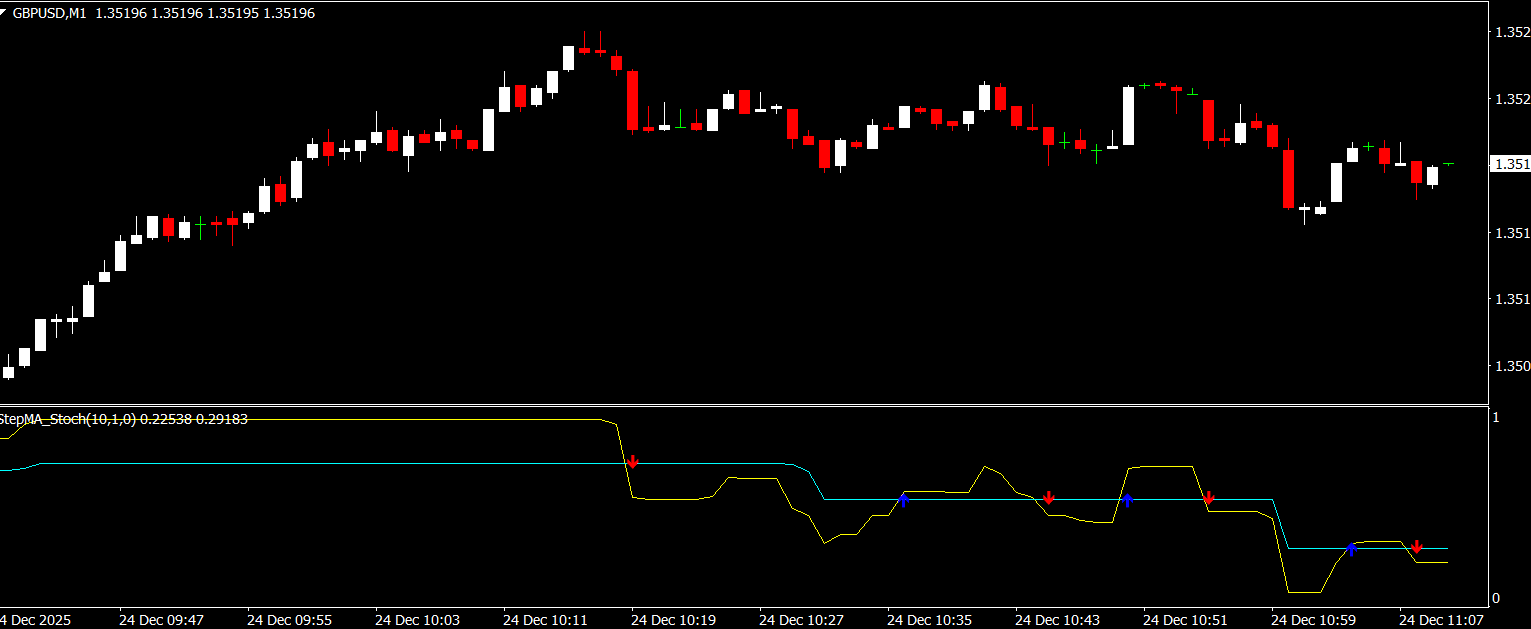Image resolution: width=1531 pixels, height=629 pixels.
Task: Expand the triangle next to GBPUSD,M1
Action: click(x=5, y=13)
